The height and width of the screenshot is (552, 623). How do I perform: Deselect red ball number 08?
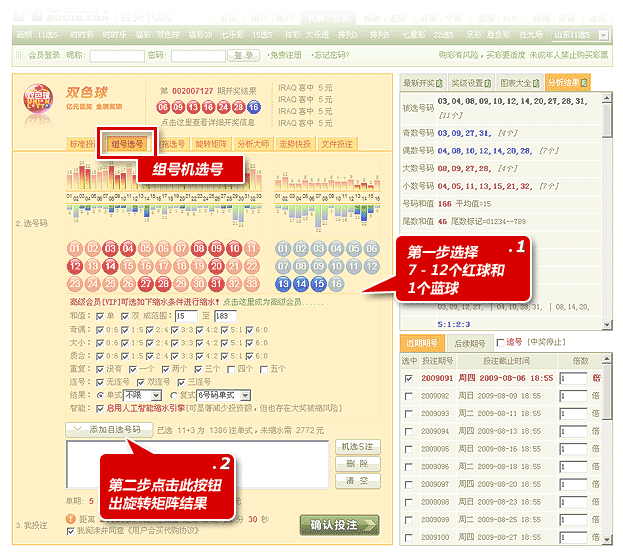pyautogui.click(x=199, y=249)
